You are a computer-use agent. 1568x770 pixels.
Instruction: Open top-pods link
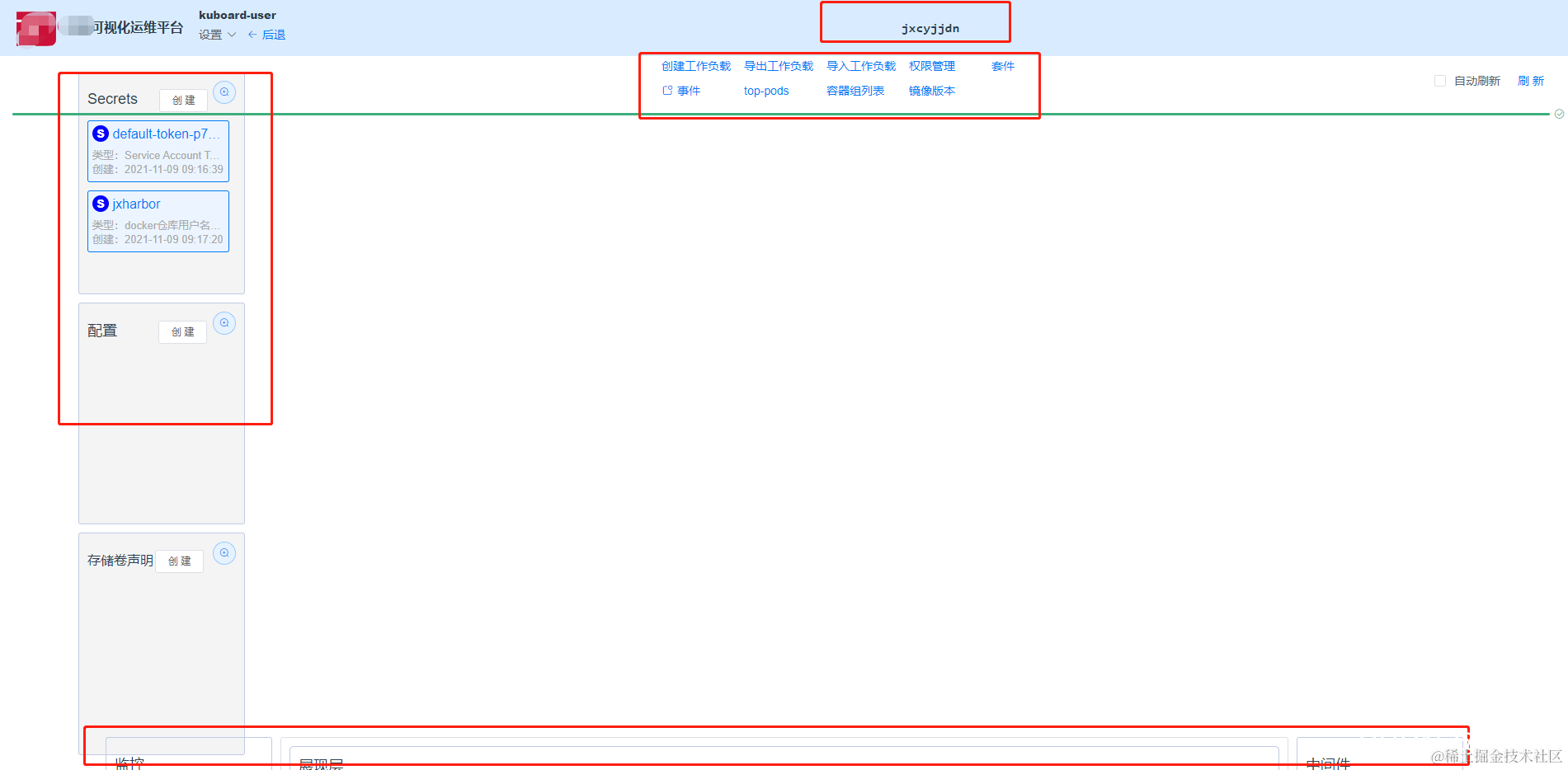point(766,91)
